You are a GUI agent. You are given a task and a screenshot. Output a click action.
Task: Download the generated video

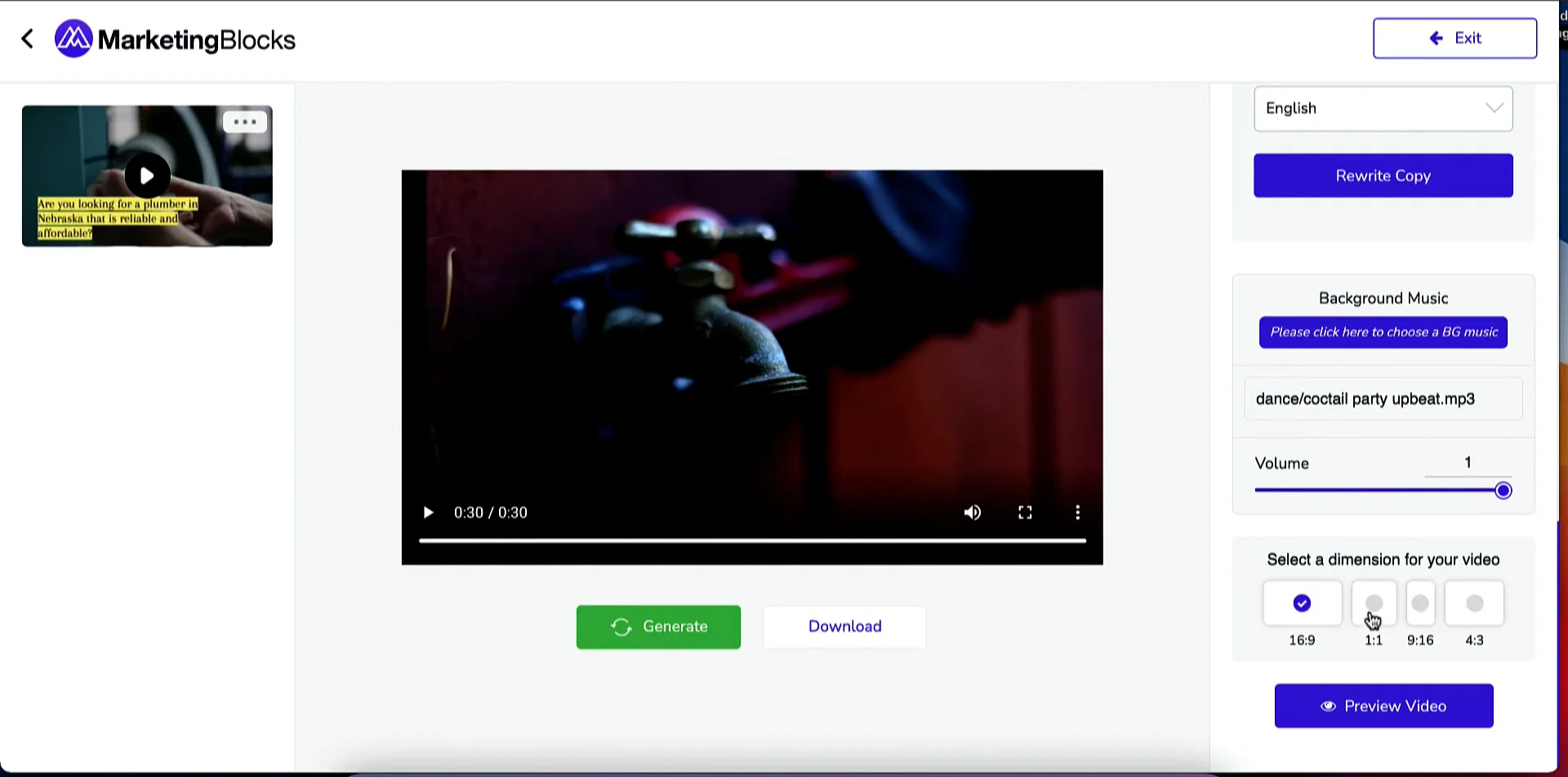point(844,627)
